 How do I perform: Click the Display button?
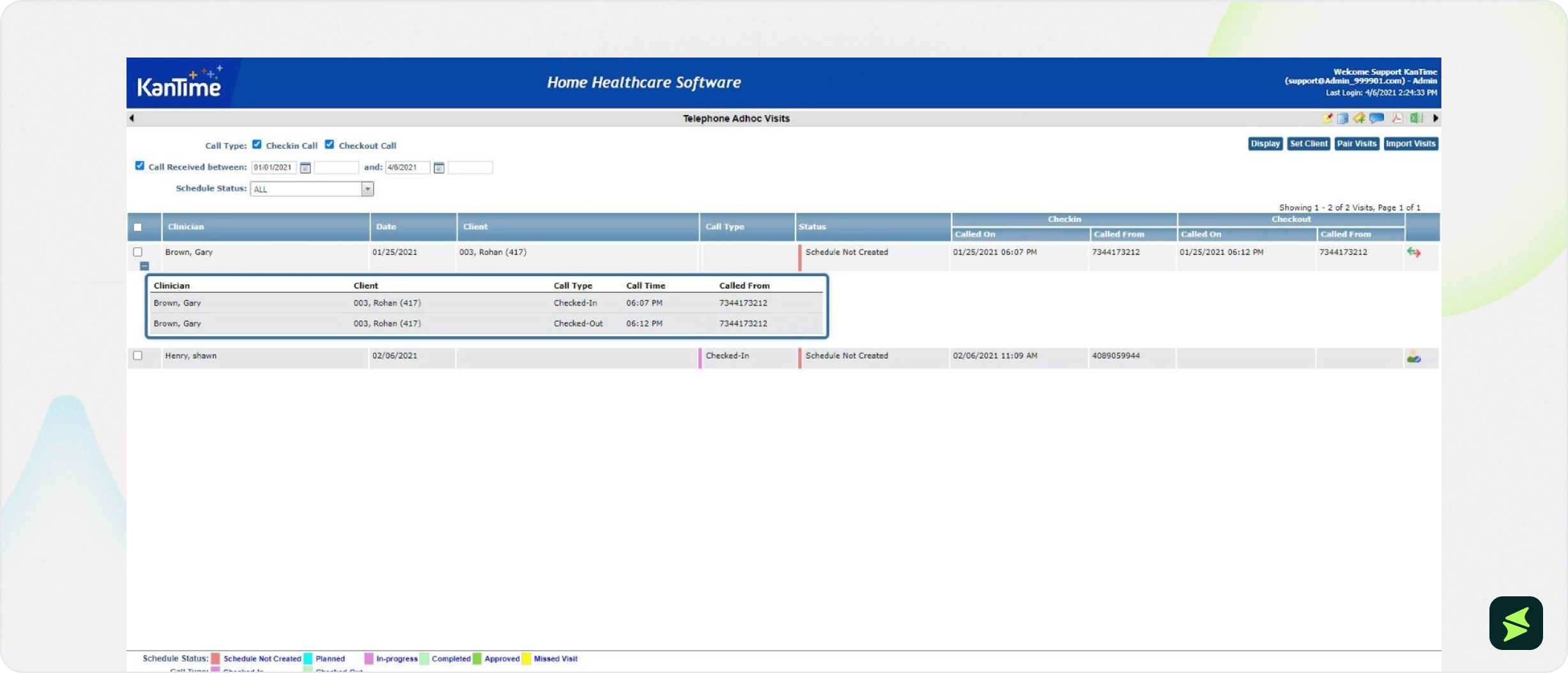(x=1265, y=144)
